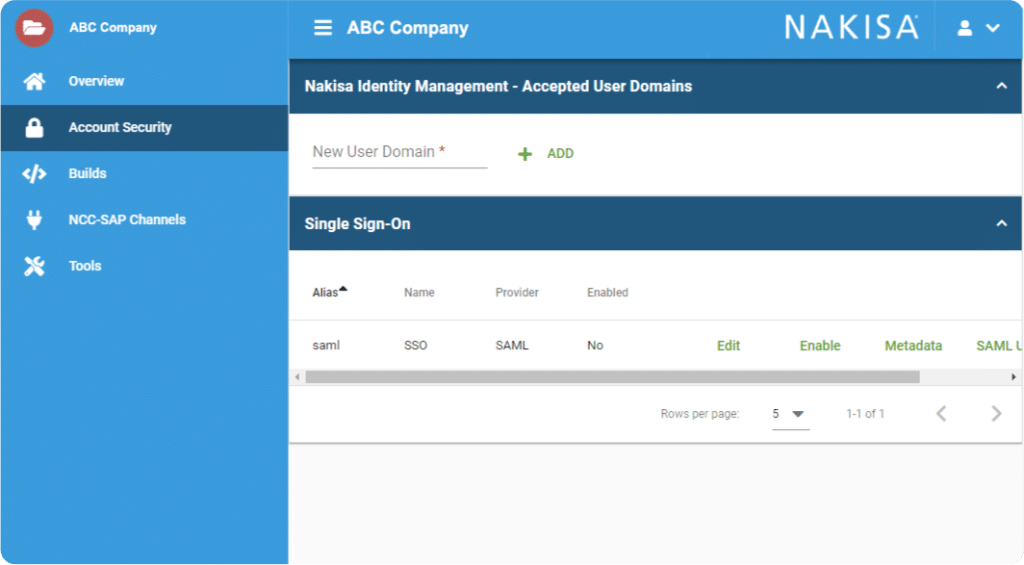The width and height of the screenshot is (1024, 565).
Task: Click the Builds code brackets icon
Action: tap(34, 174)
